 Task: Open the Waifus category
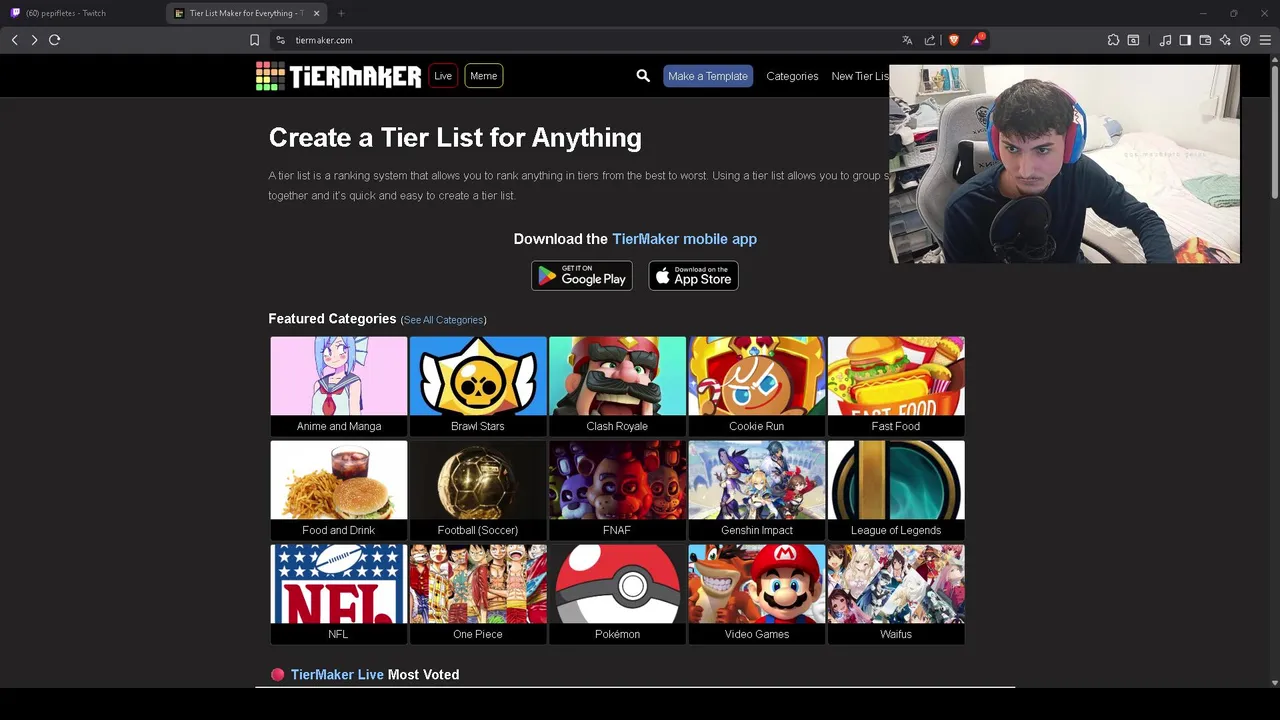point(896,594)
